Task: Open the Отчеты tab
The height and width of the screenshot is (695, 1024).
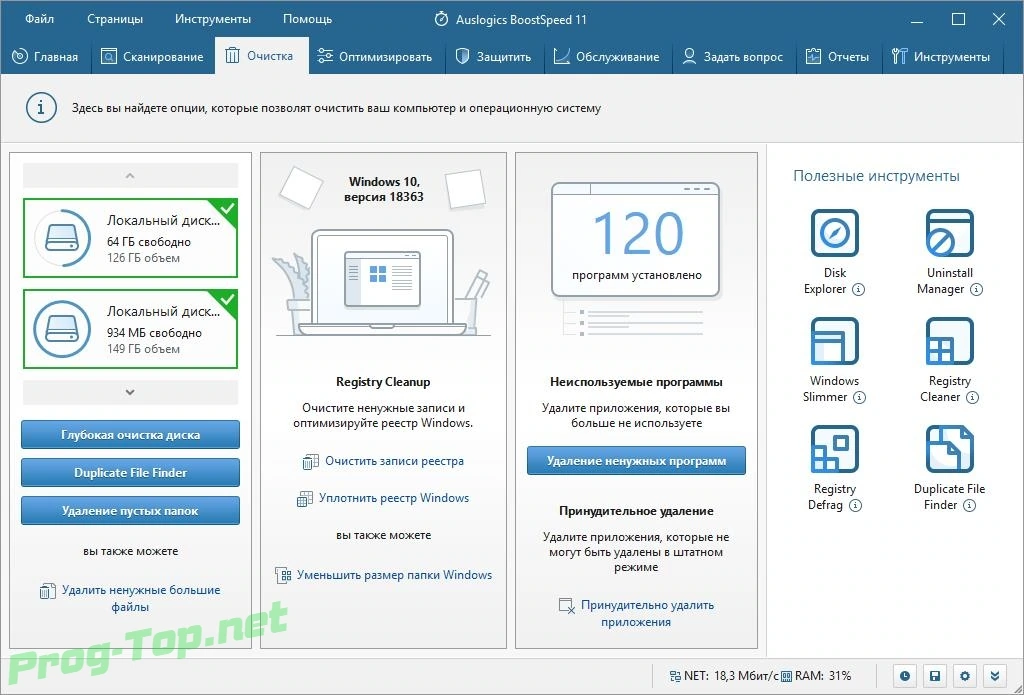Action: pos(837,57)
